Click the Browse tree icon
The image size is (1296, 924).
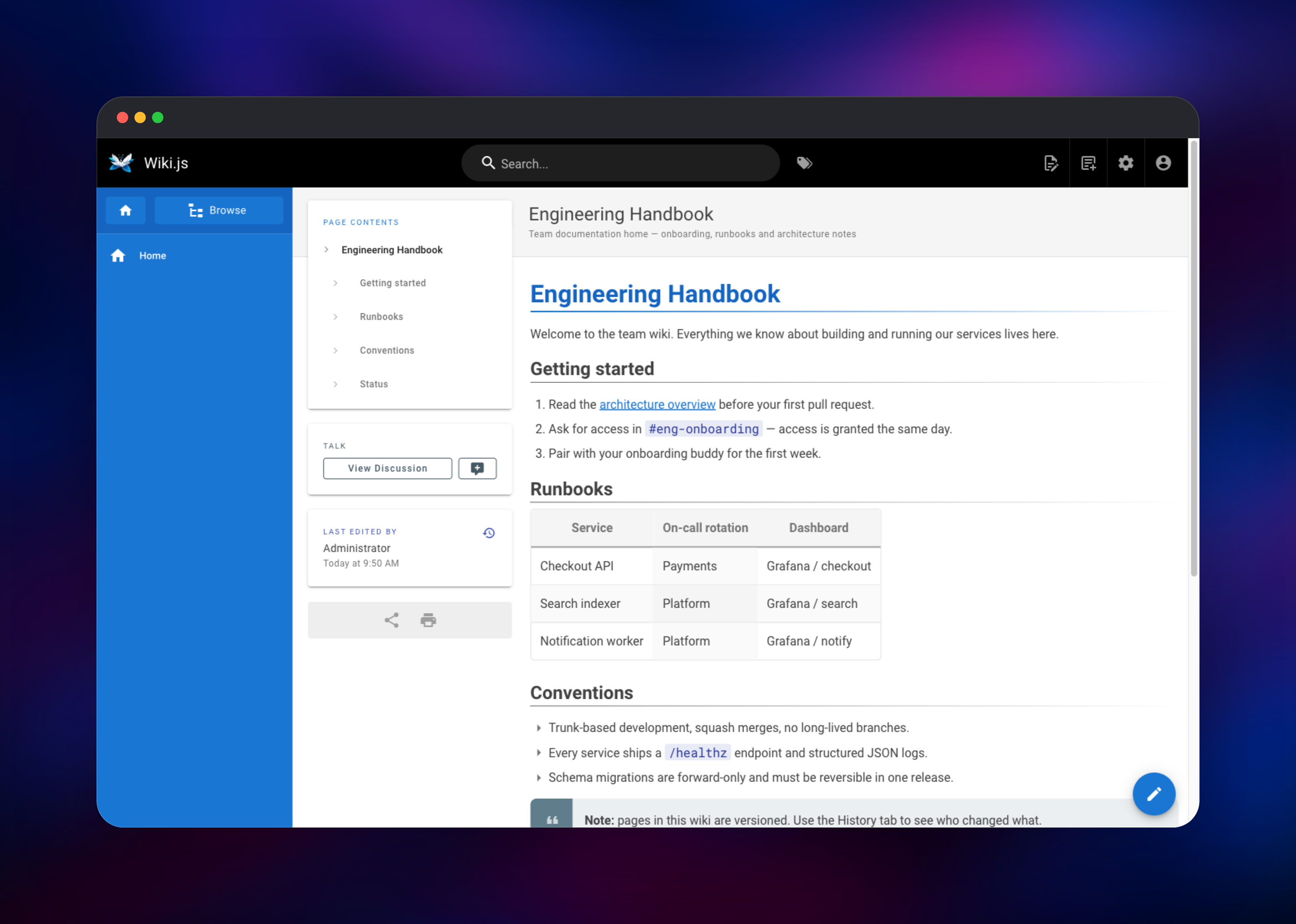click(x=195, y=211)
